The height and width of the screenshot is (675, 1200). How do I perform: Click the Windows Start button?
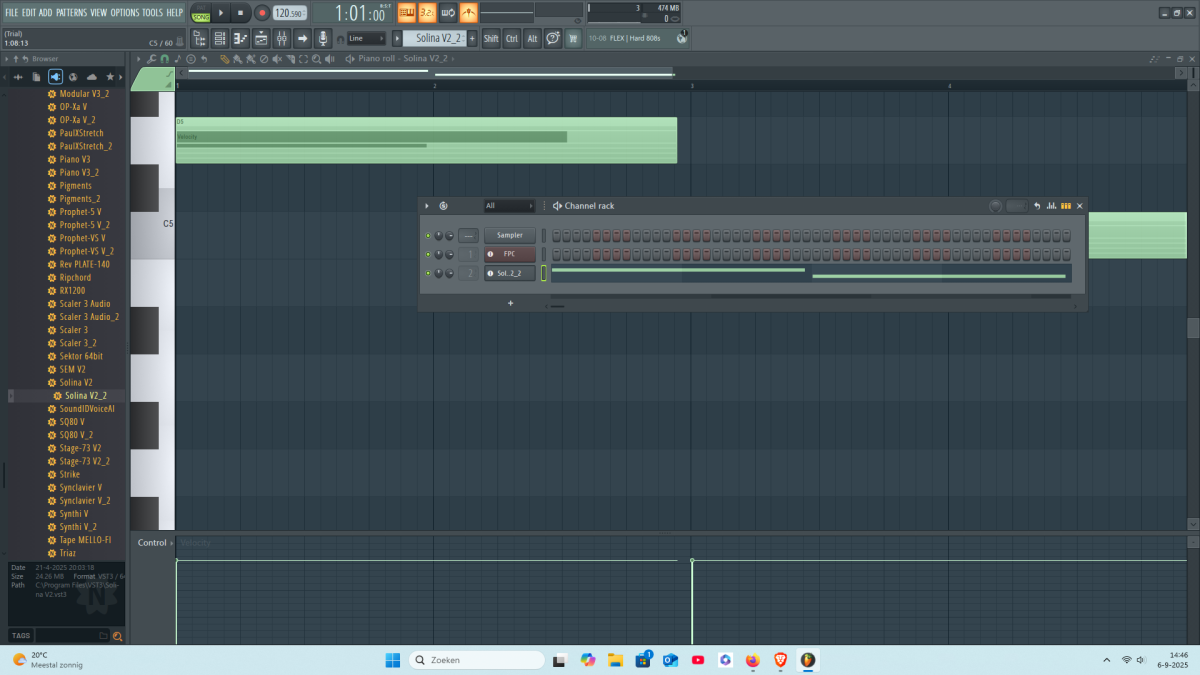[392, 660]
